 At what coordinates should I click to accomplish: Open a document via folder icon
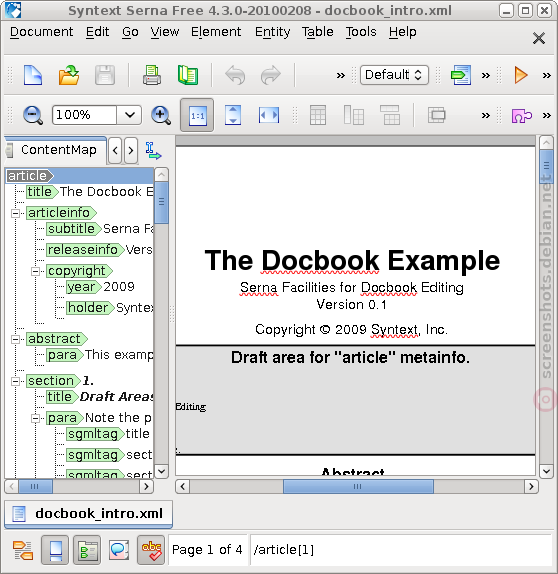point(69,75)
